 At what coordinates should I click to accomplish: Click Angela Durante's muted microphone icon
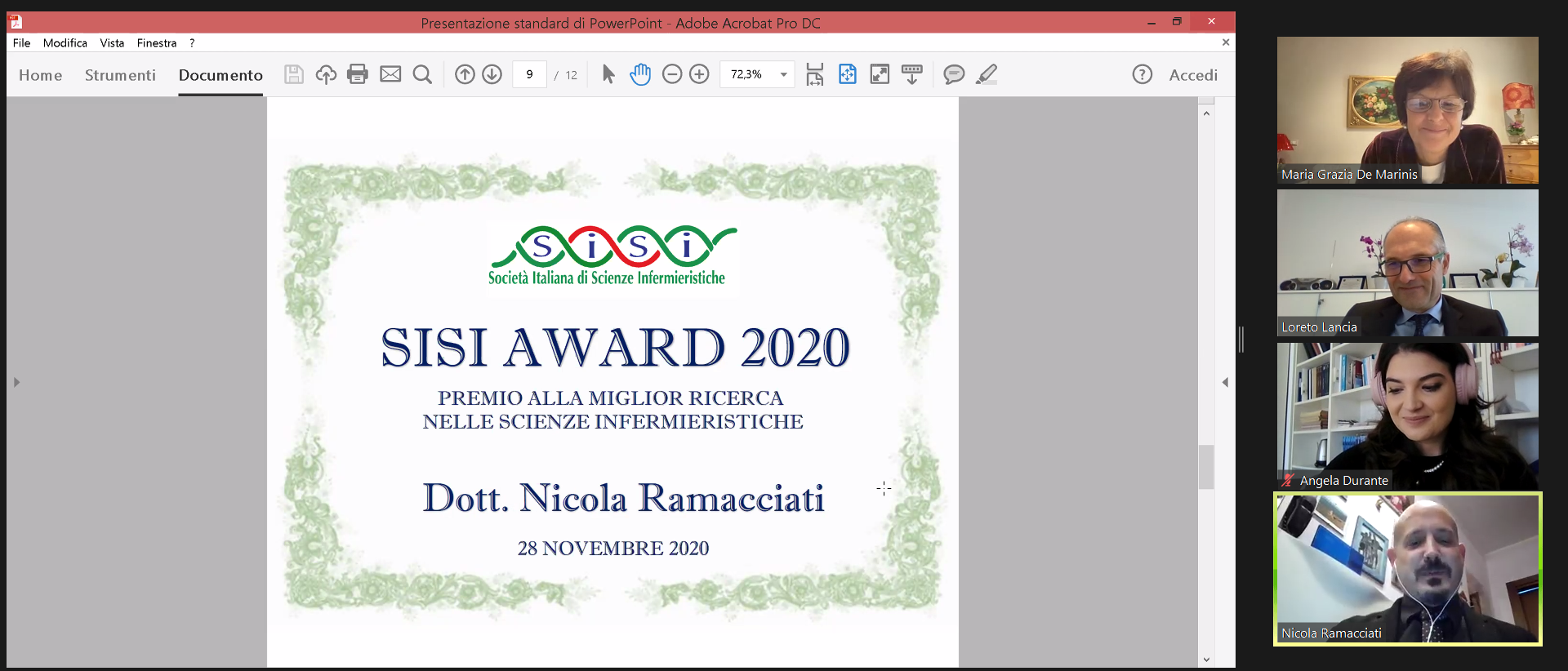(x=1289, y=480)
